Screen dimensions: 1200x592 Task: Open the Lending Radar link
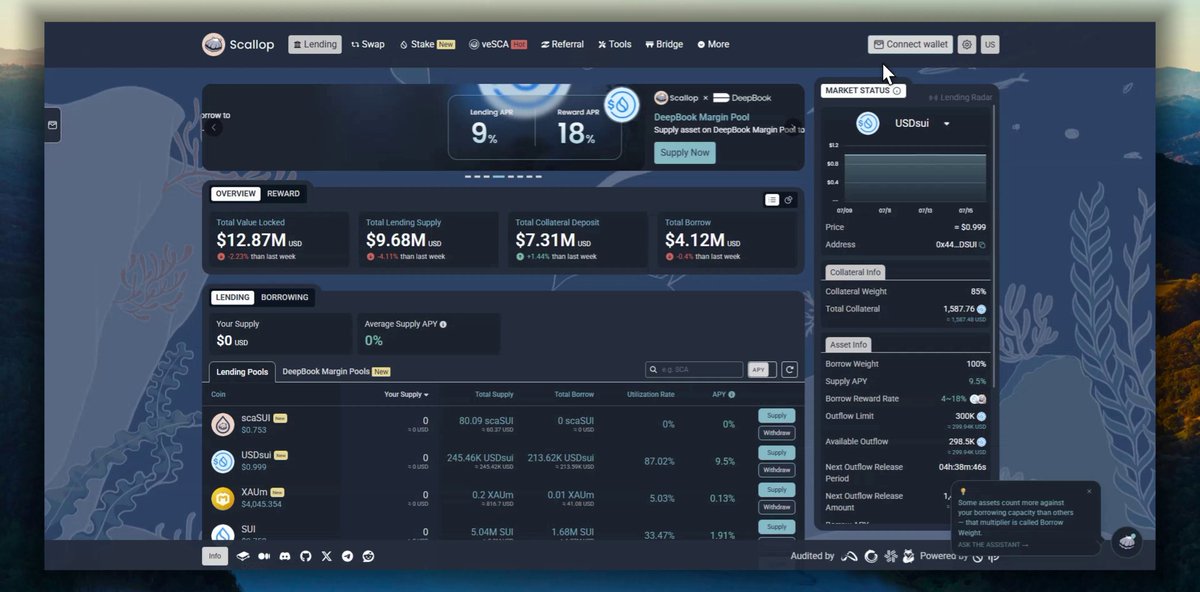point(959,97)
